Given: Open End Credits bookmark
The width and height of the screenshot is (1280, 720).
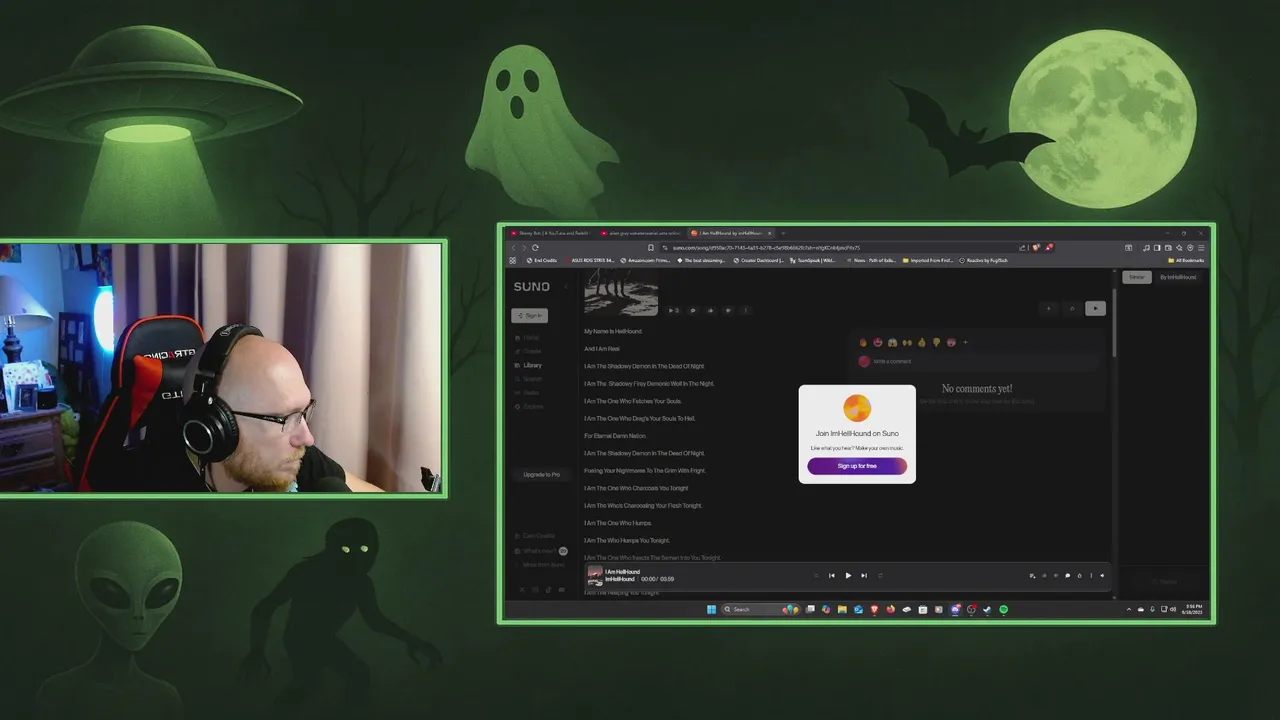Looking at the screenshot, I should click(x=541, y=260).
